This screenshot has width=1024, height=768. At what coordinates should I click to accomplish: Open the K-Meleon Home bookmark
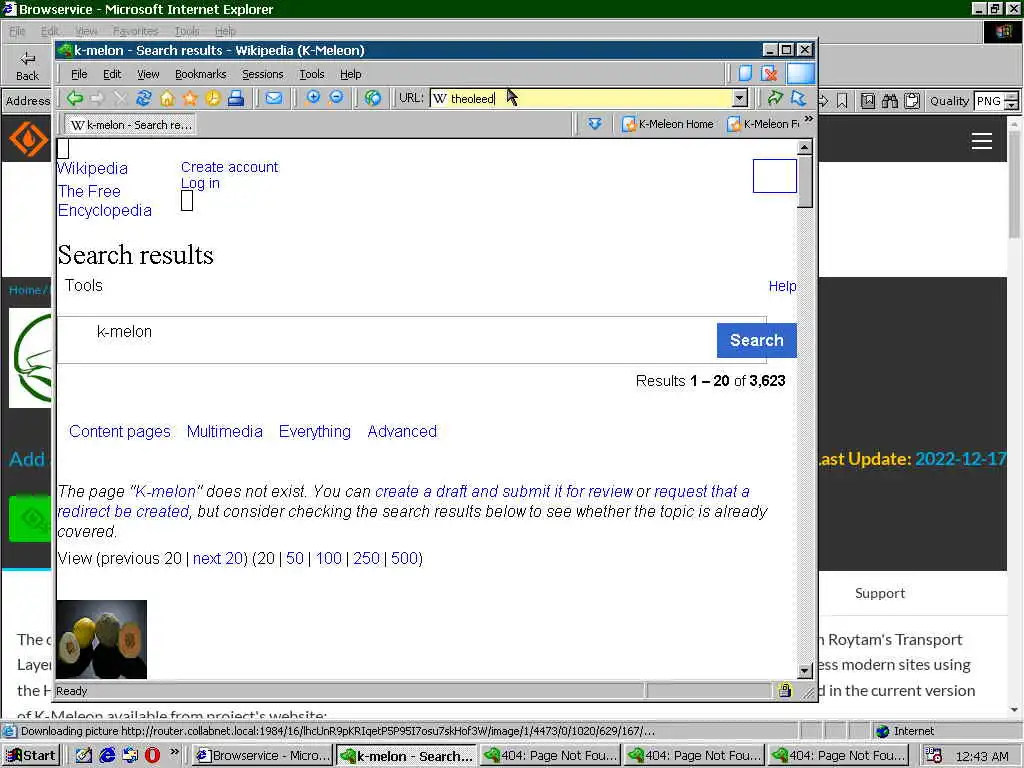(667, 124)
